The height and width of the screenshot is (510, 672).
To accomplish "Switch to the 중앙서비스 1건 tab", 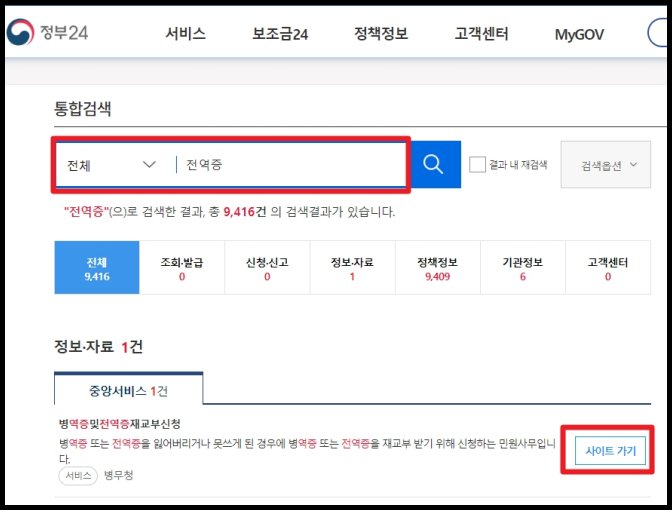I will coord(128,389).
